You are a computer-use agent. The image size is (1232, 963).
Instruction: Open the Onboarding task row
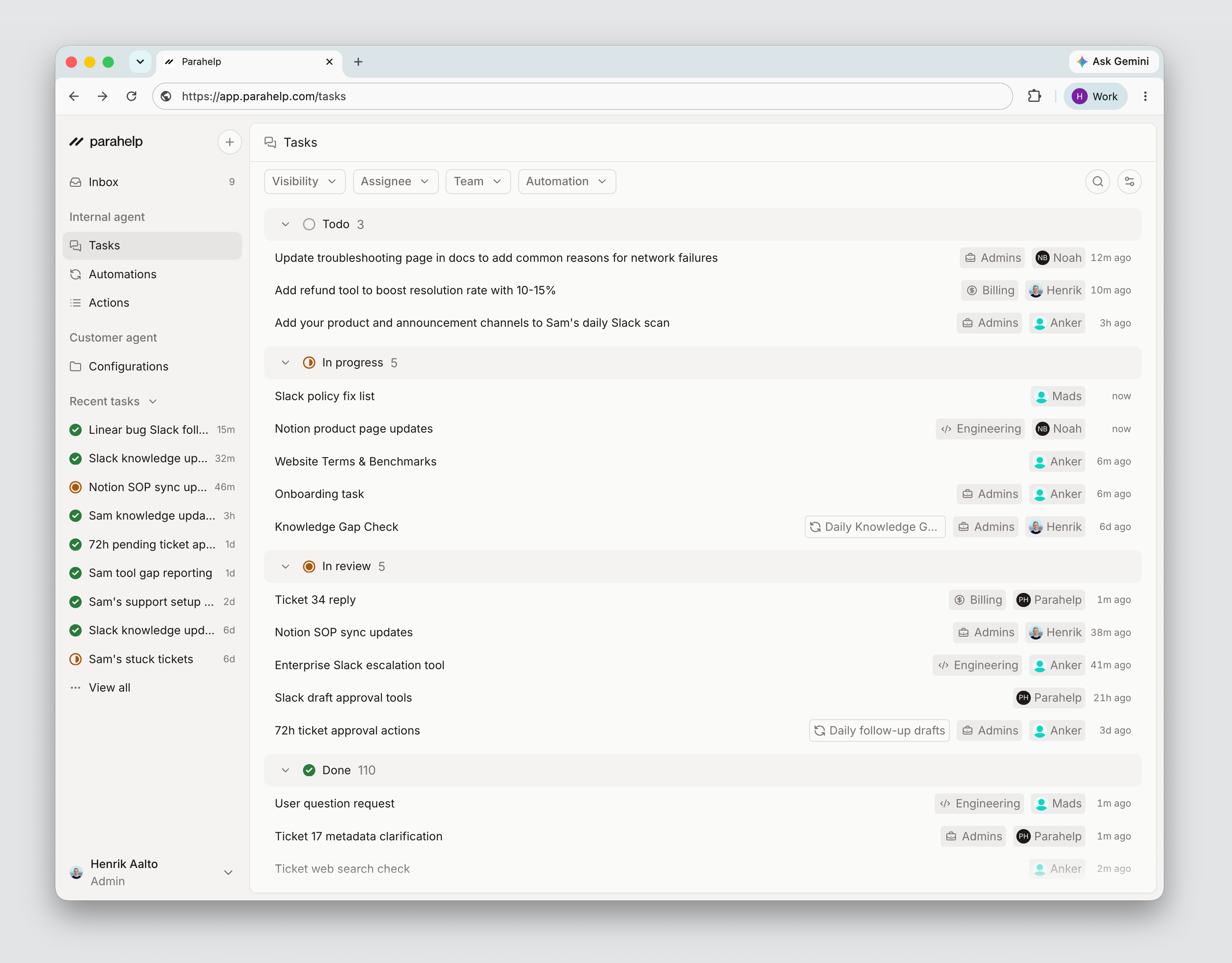[702, 494]
